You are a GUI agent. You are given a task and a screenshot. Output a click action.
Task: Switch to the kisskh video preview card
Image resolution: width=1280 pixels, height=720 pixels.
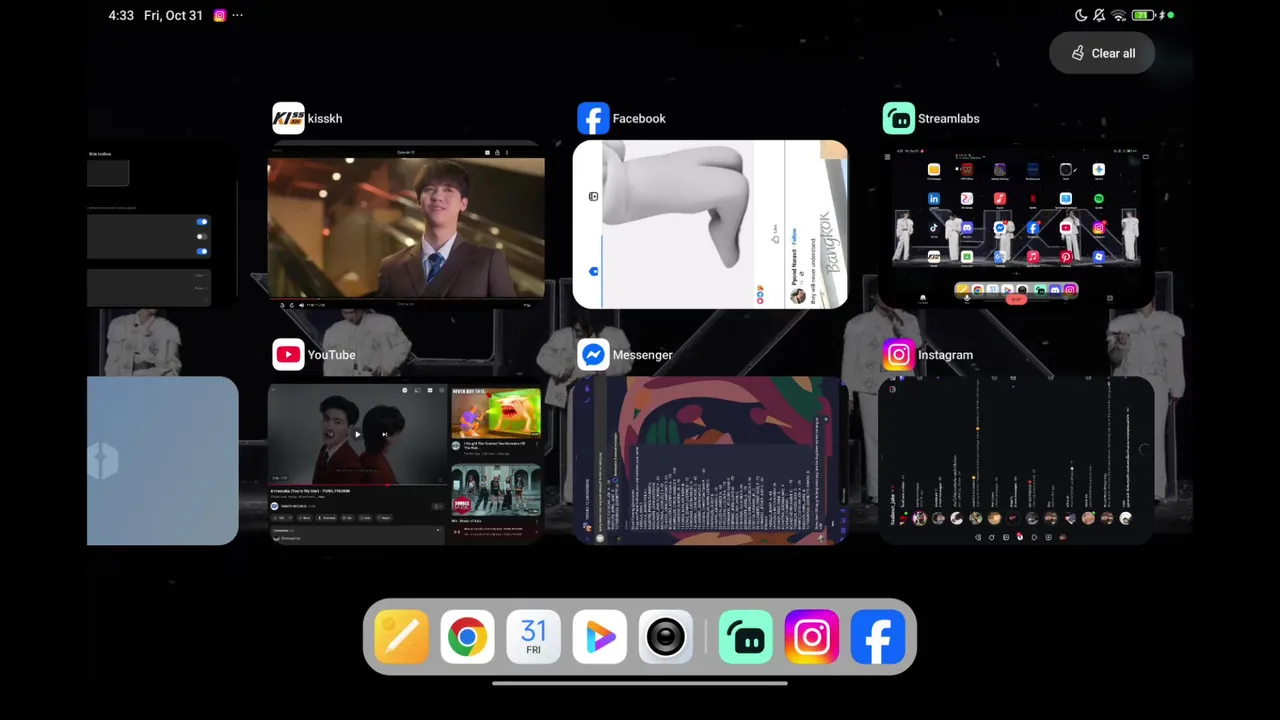click(x=406, y=224)
